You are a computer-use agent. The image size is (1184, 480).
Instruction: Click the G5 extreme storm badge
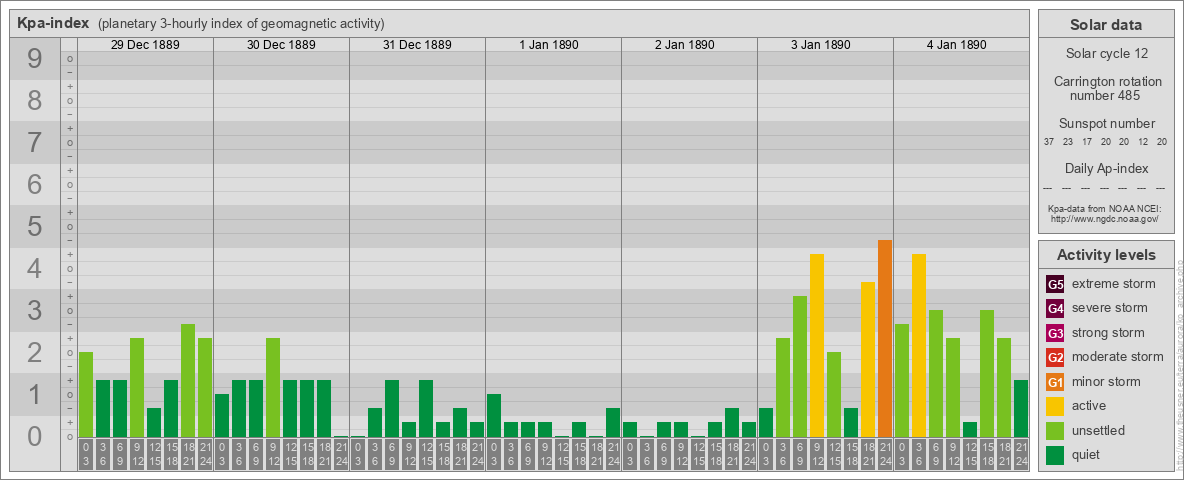click(1055, 284)
